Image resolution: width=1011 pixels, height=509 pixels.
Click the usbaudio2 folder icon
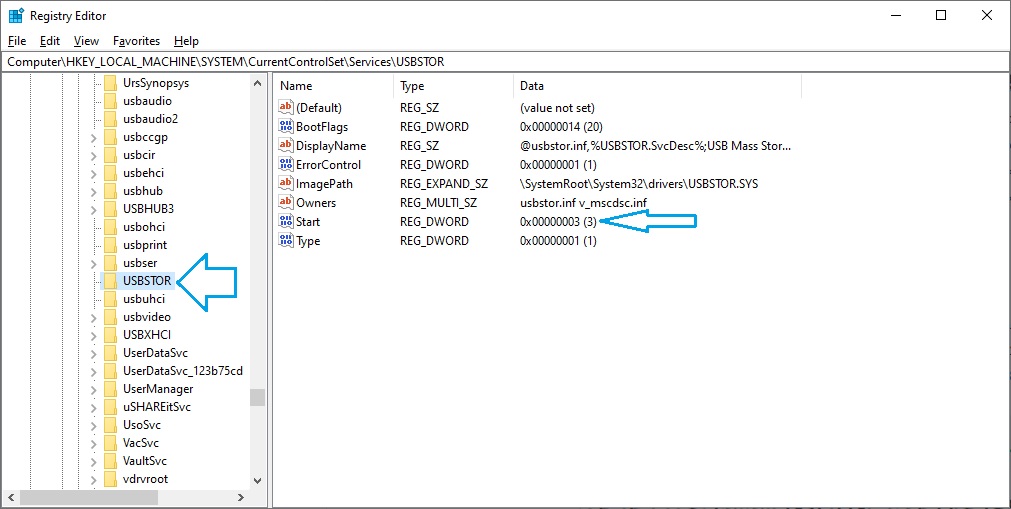pos(110,119)
